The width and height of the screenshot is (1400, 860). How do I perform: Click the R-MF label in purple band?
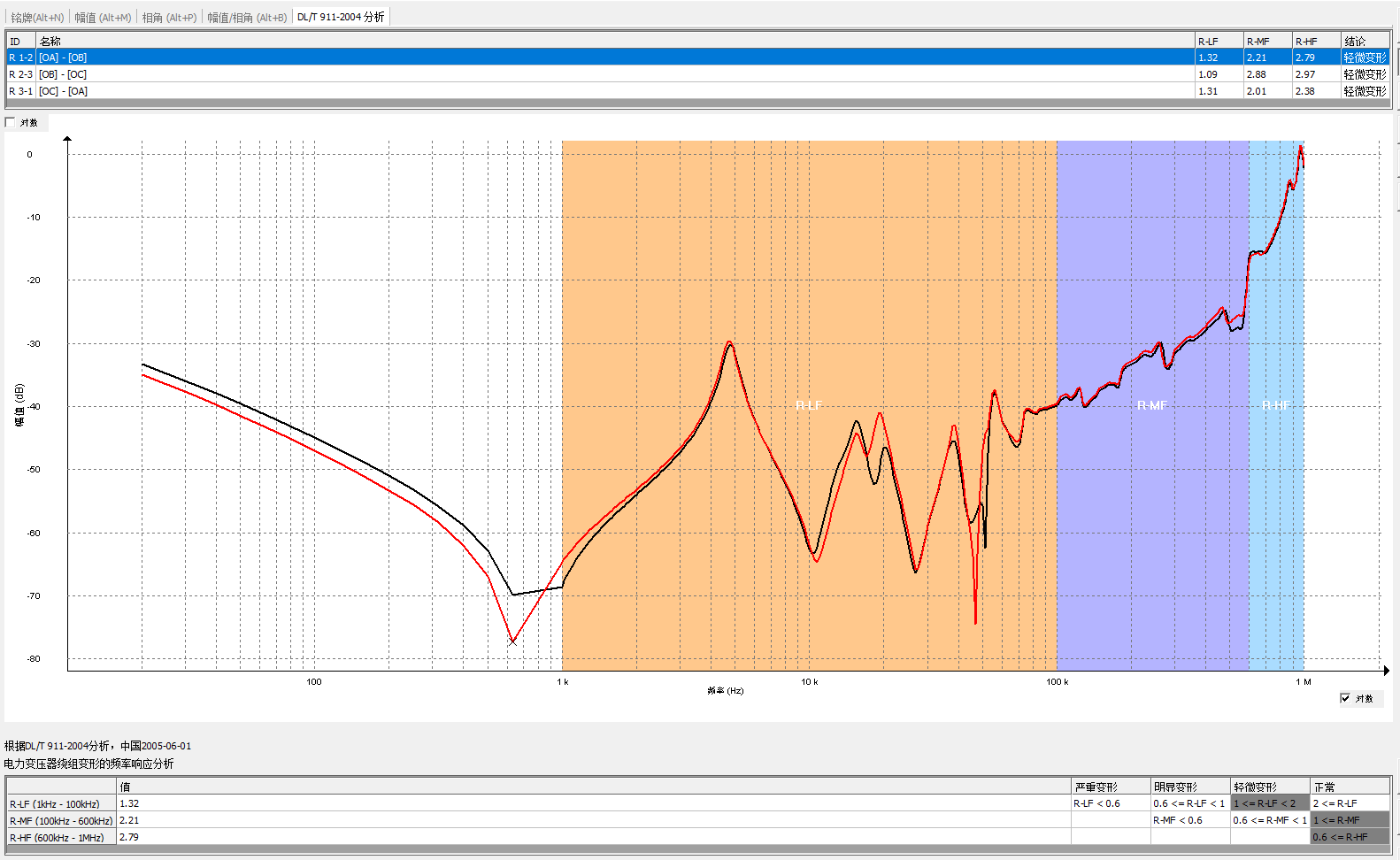pos(1151,405)
